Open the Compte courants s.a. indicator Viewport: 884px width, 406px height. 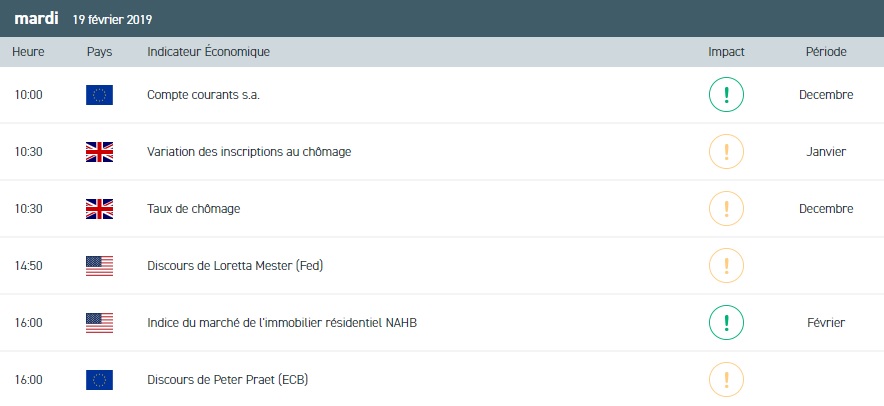tap(210, 95)
